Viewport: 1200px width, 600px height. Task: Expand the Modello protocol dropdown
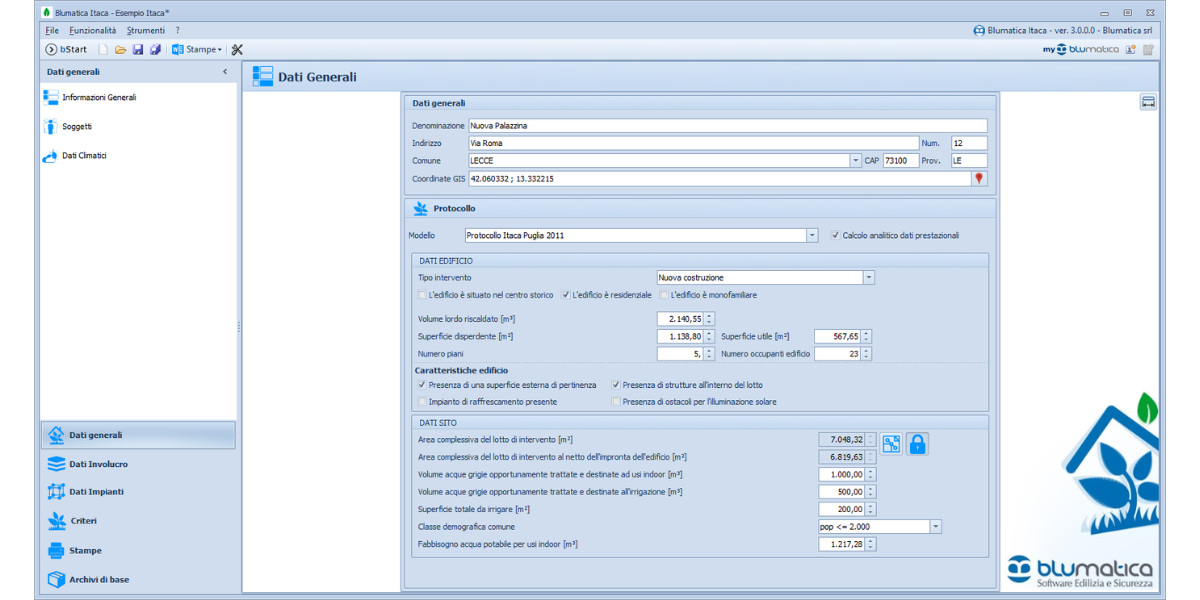(x=812, y=236)
